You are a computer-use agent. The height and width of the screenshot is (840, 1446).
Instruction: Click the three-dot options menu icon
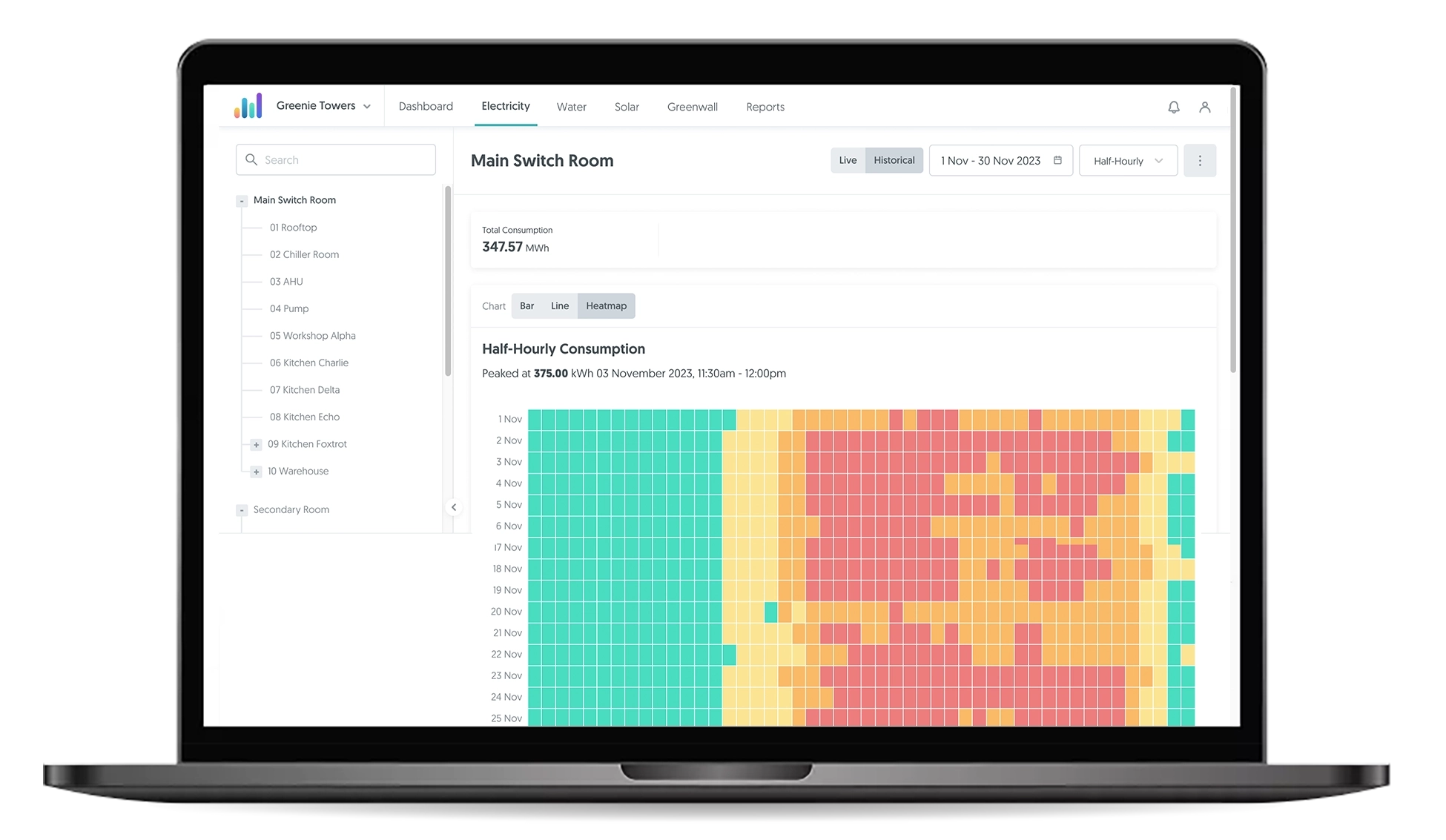pyautogui.click(x=1199, y=160)
